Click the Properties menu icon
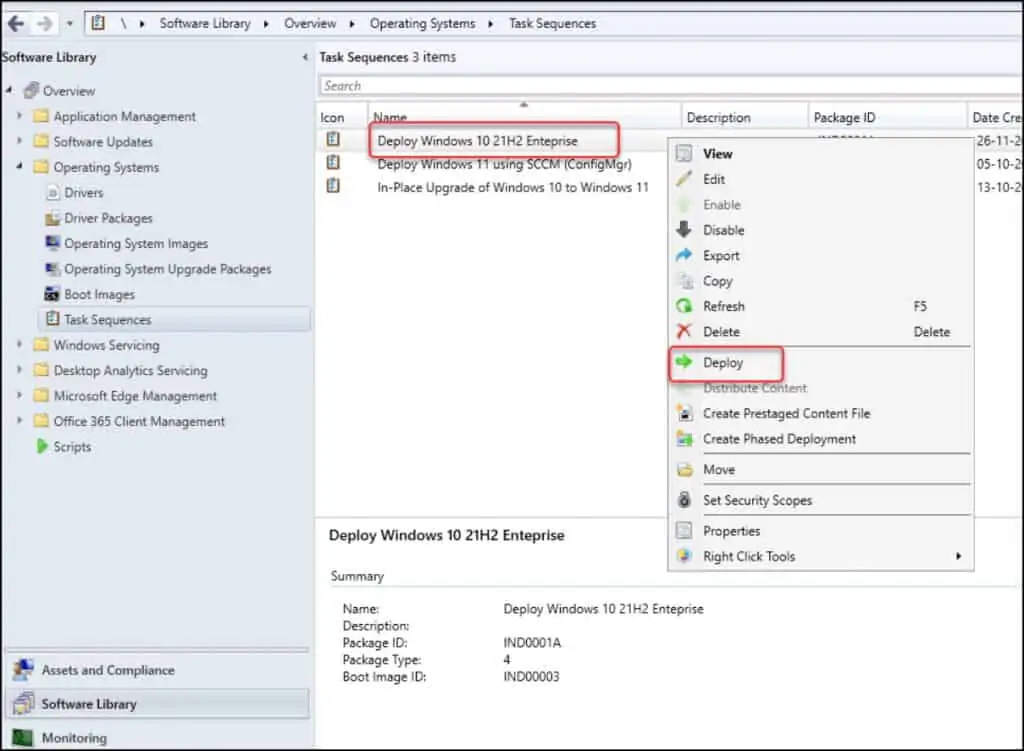Image resolution: width=1024 pixels, height=751 pixels. pyautogui.click(x=684, y=530)
